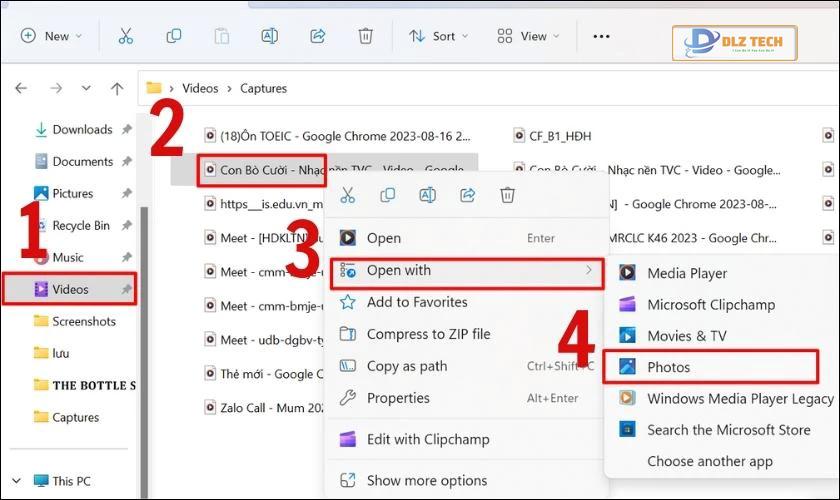This screenshot has height=500, width=840.
Task: Open Pictures in the sidebar
Action: tap(63, 193)
